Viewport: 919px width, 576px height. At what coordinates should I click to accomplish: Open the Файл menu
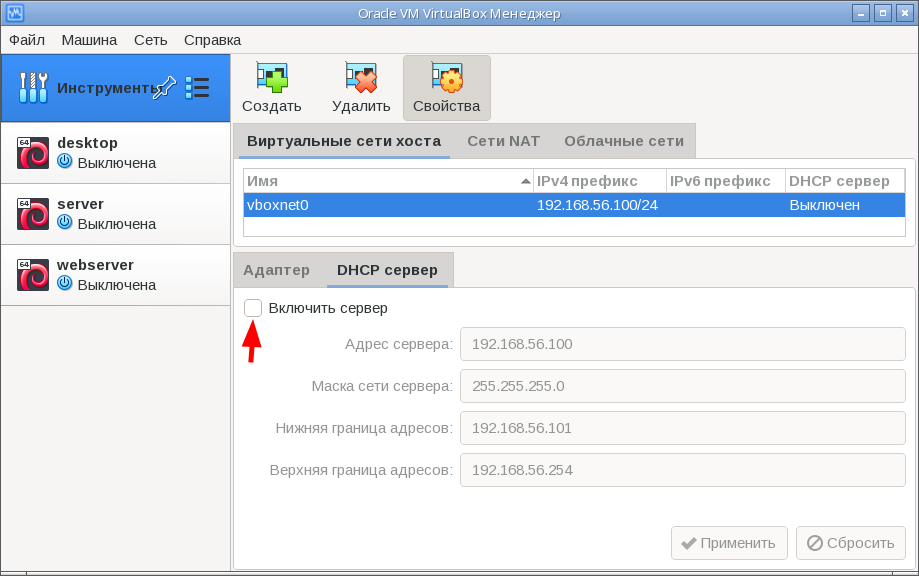(x=27, y=40)
